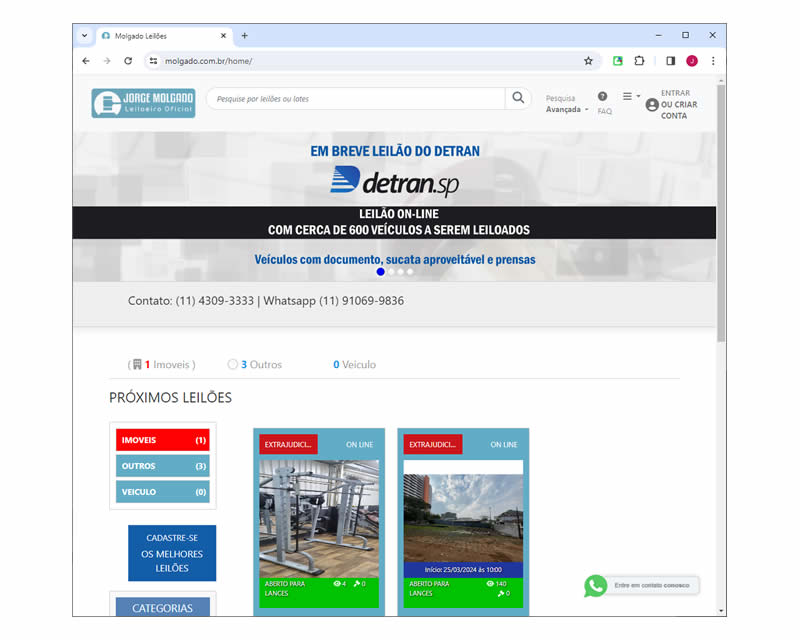Switch to the last carousel indicator dot
The image size is (800, 640).
410,272
